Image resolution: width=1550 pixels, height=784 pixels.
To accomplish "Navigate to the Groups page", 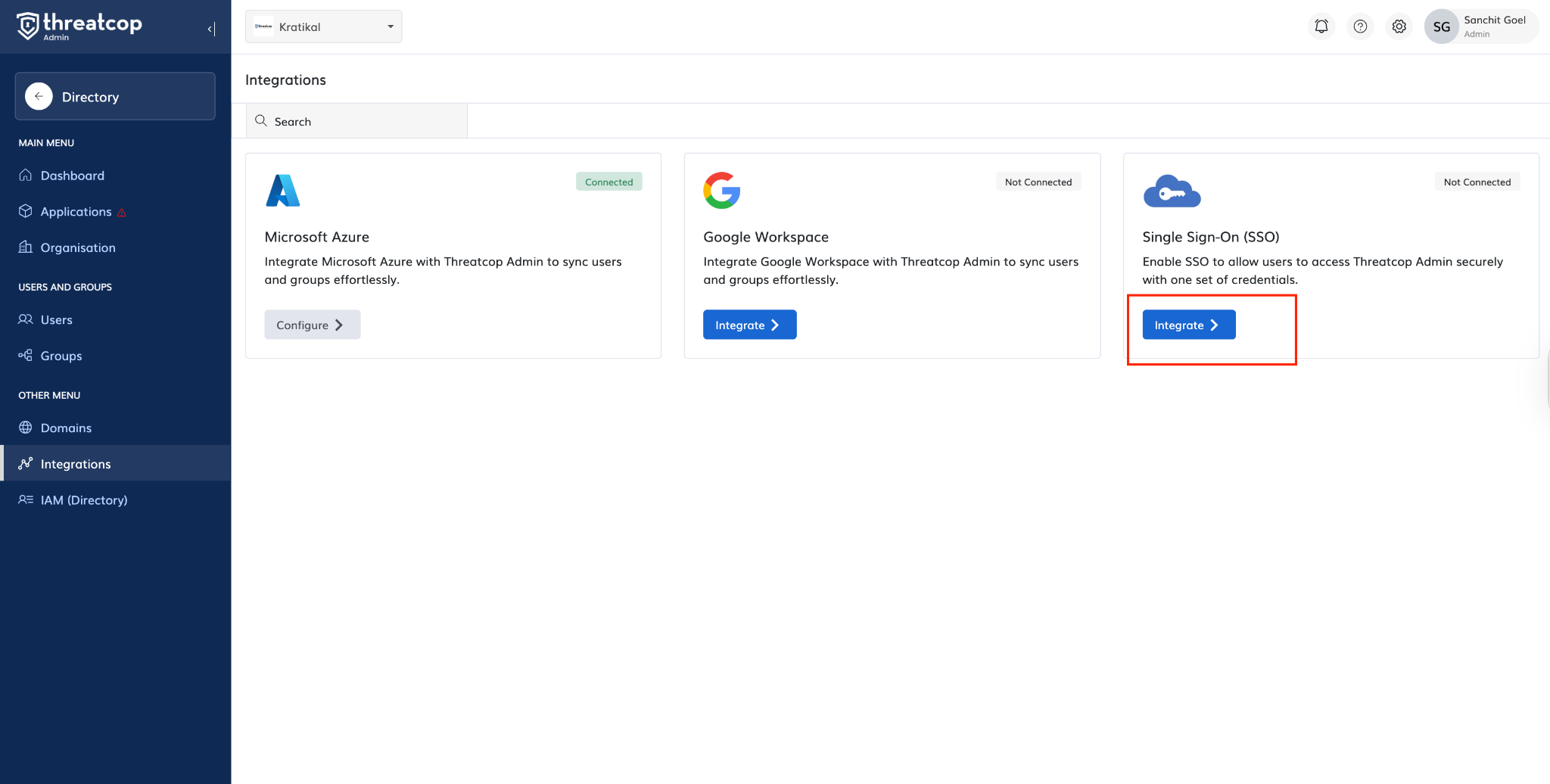I will [x=61, y=356].
